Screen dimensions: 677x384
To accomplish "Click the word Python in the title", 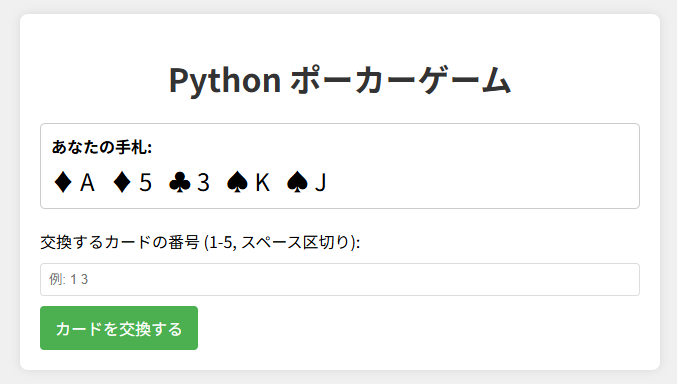I will click(225, 81).
